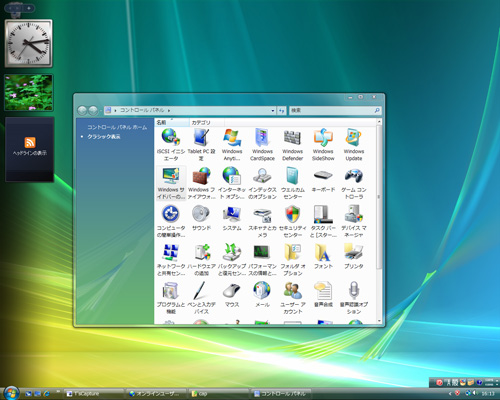Open プログラムと機能 icon
This screenshot has height=400, width=500.
(x=171, y=298)
